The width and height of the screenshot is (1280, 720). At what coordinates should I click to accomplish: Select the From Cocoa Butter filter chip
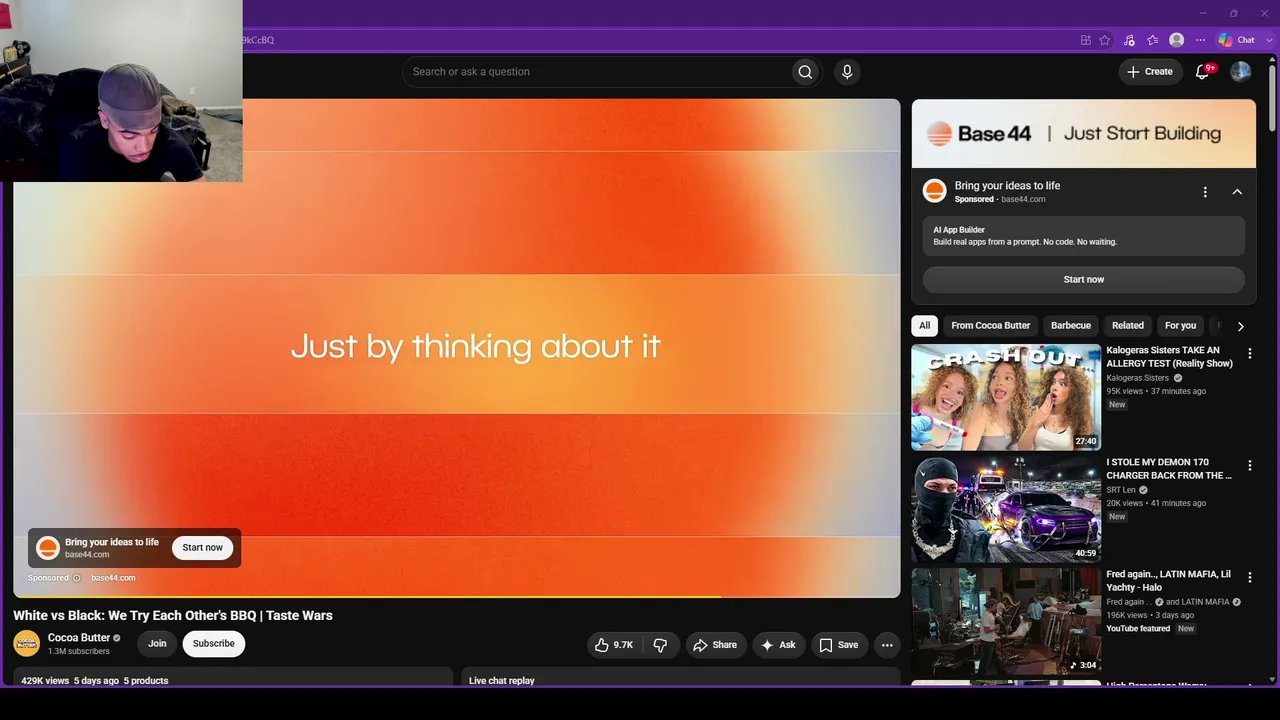pyautogui.click(x=991, y=326)
